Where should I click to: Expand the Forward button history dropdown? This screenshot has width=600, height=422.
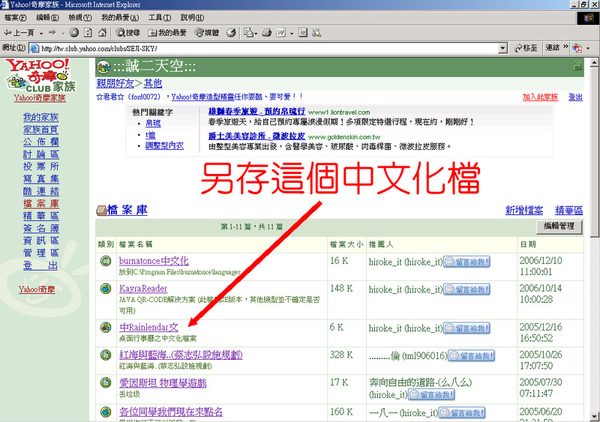pyautogui.click(x=62, y=33)
